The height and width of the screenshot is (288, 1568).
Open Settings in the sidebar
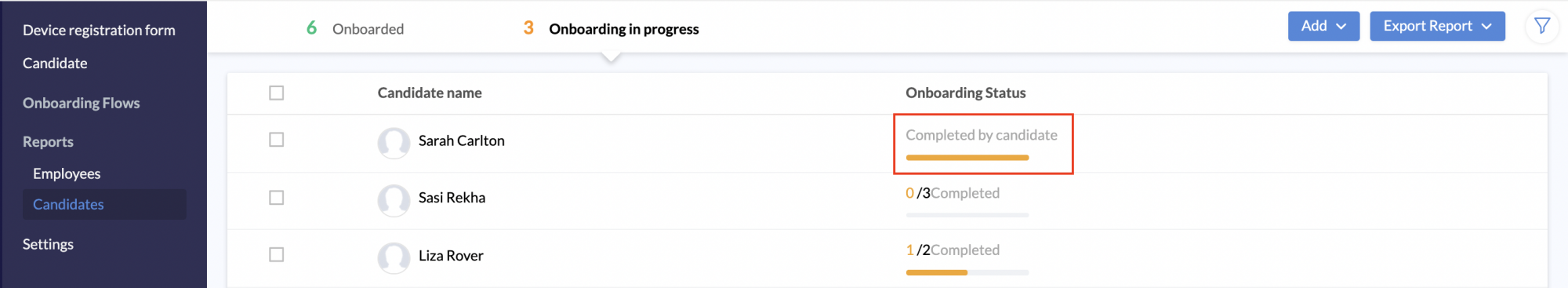coord(48,244)
